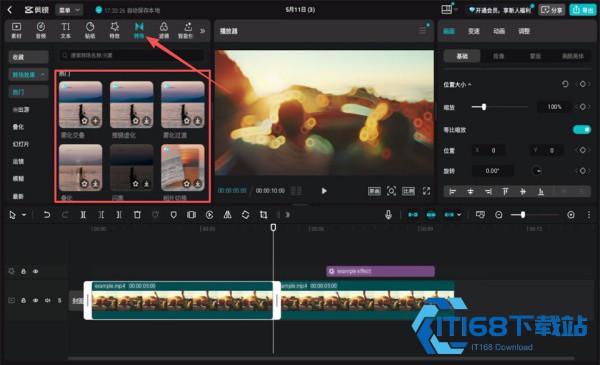Open the player panel menu icon

coord(422,31)
